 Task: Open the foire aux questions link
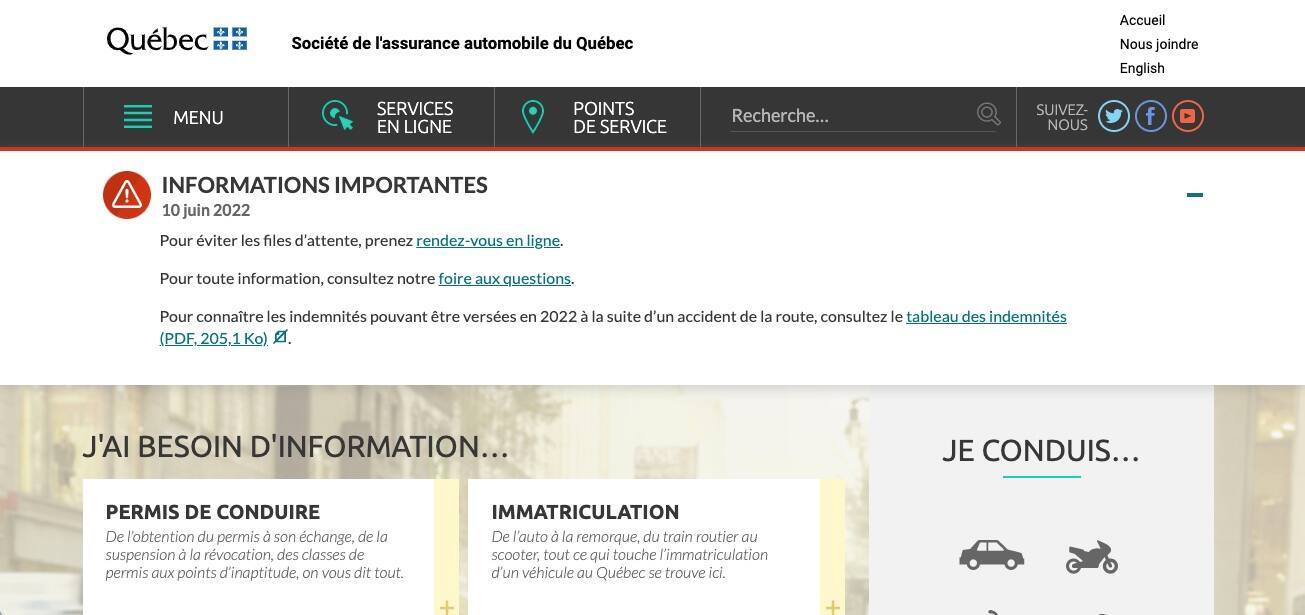click(x=504, y=278)
